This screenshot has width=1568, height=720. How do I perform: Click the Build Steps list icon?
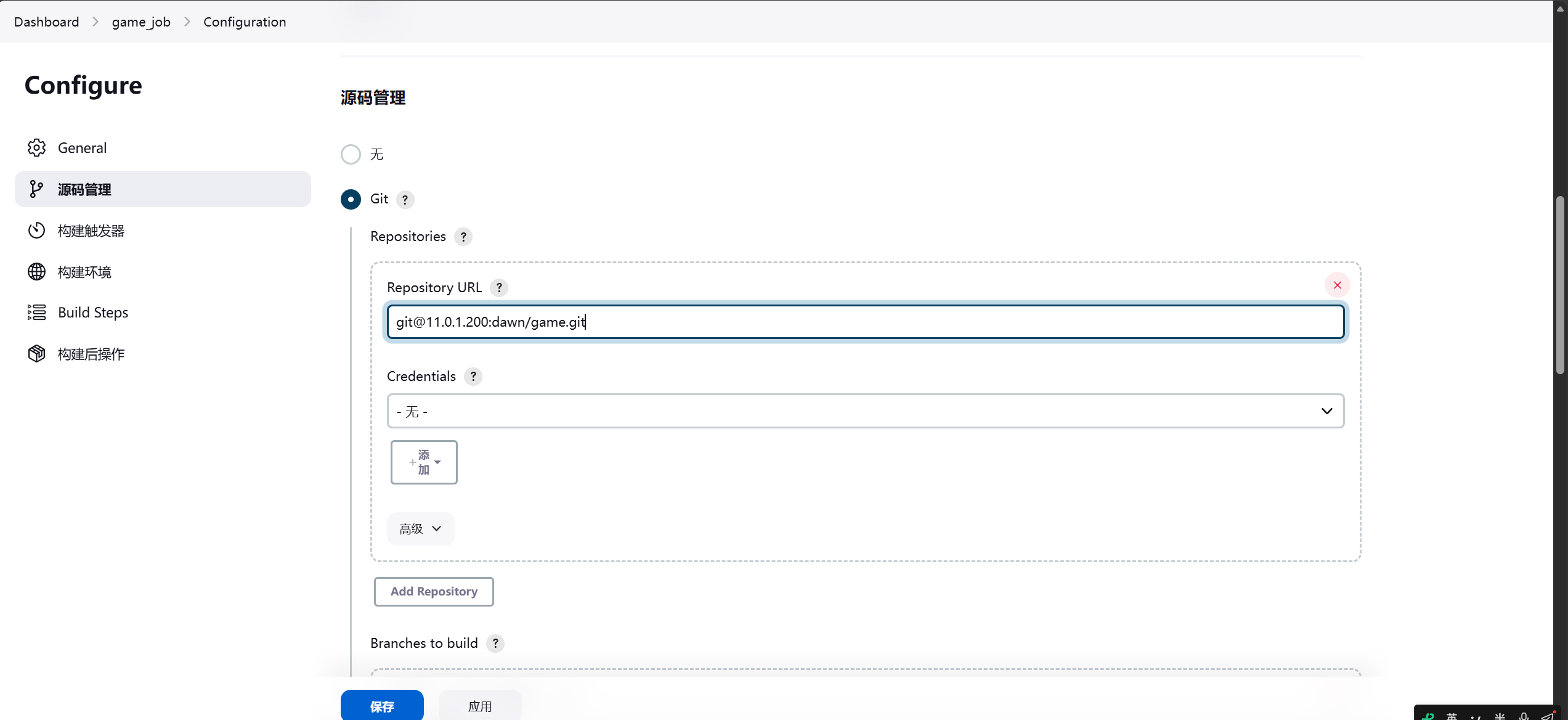pyautogui.click(x=36, y=313)
